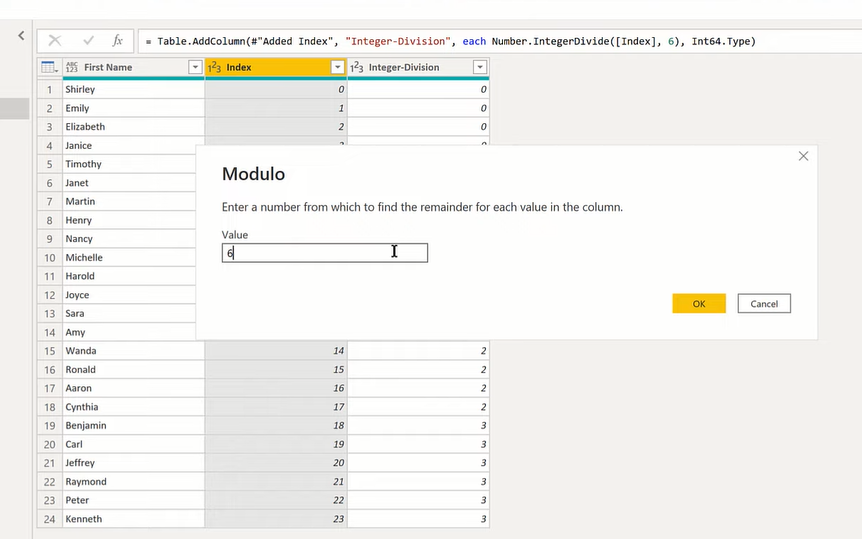Viewport: 862px width, 539px height.
Task: Click the Modulo Value input field
Action: click(x=325, y=253)
